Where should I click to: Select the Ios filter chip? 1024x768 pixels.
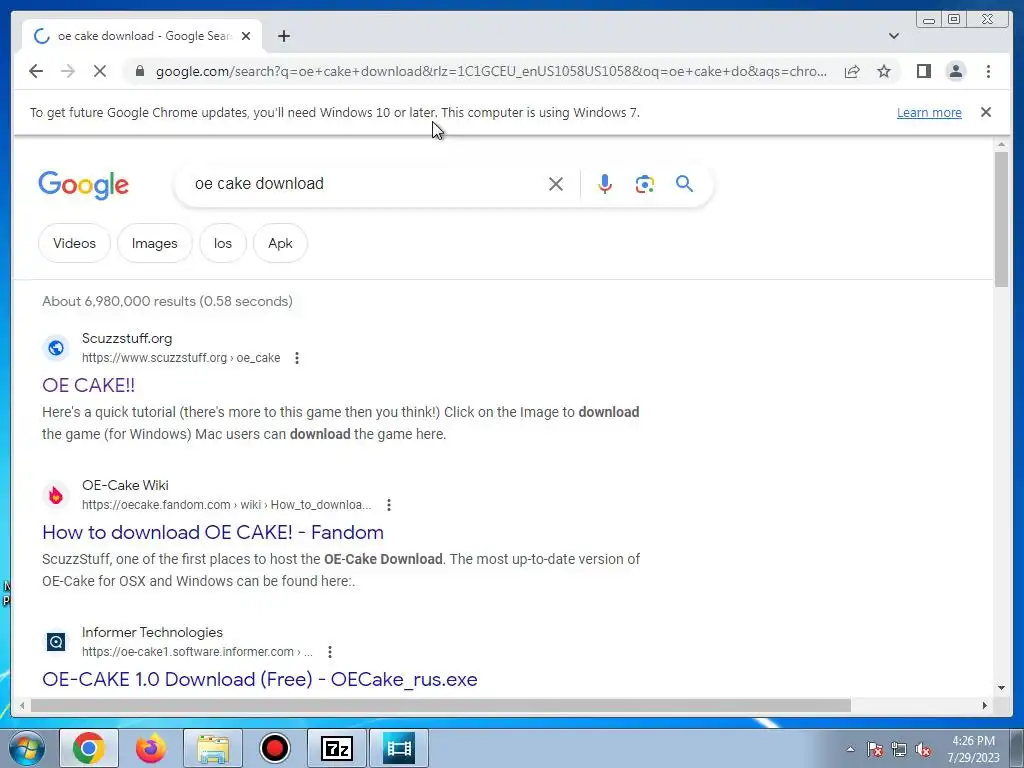coord(223,243)
